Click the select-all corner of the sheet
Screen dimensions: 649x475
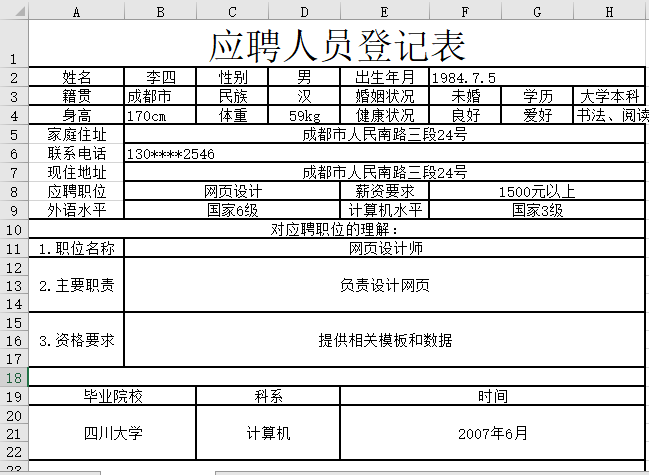[14, 11]
